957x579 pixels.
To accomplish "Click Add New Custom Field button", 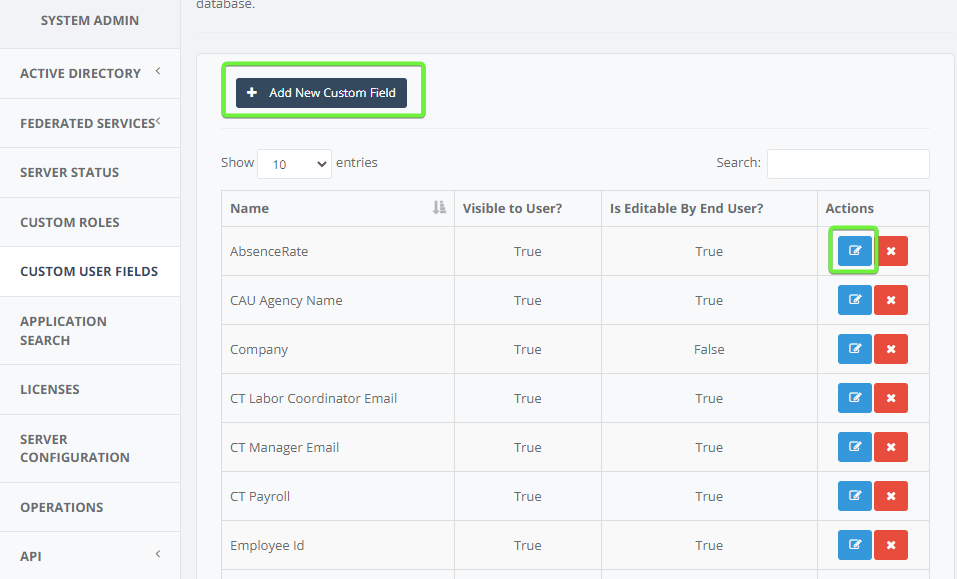I will pyautogui.click(x=321, y=93).
